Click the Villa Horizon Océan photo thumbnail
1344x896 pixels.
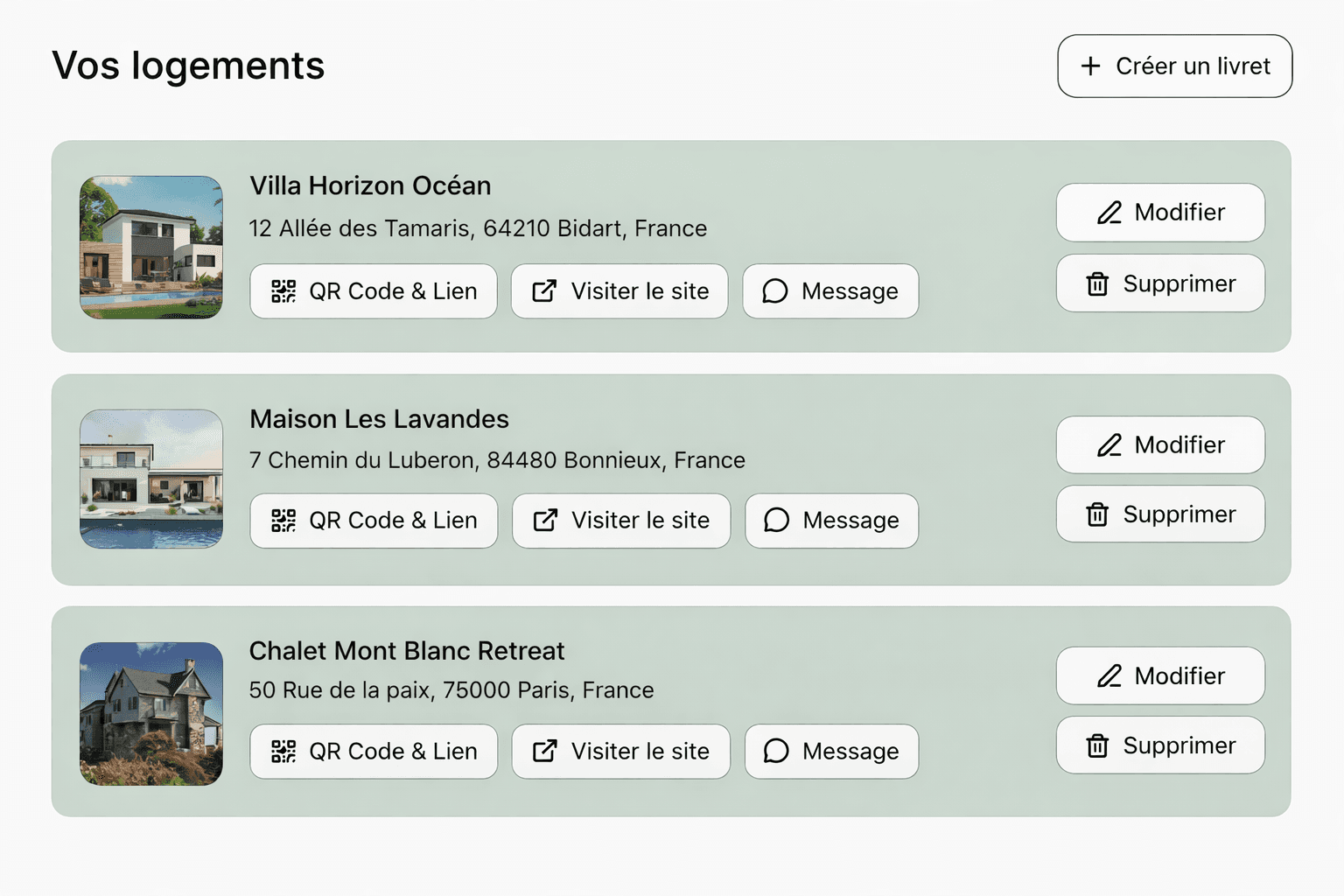[x=150, y=248]
